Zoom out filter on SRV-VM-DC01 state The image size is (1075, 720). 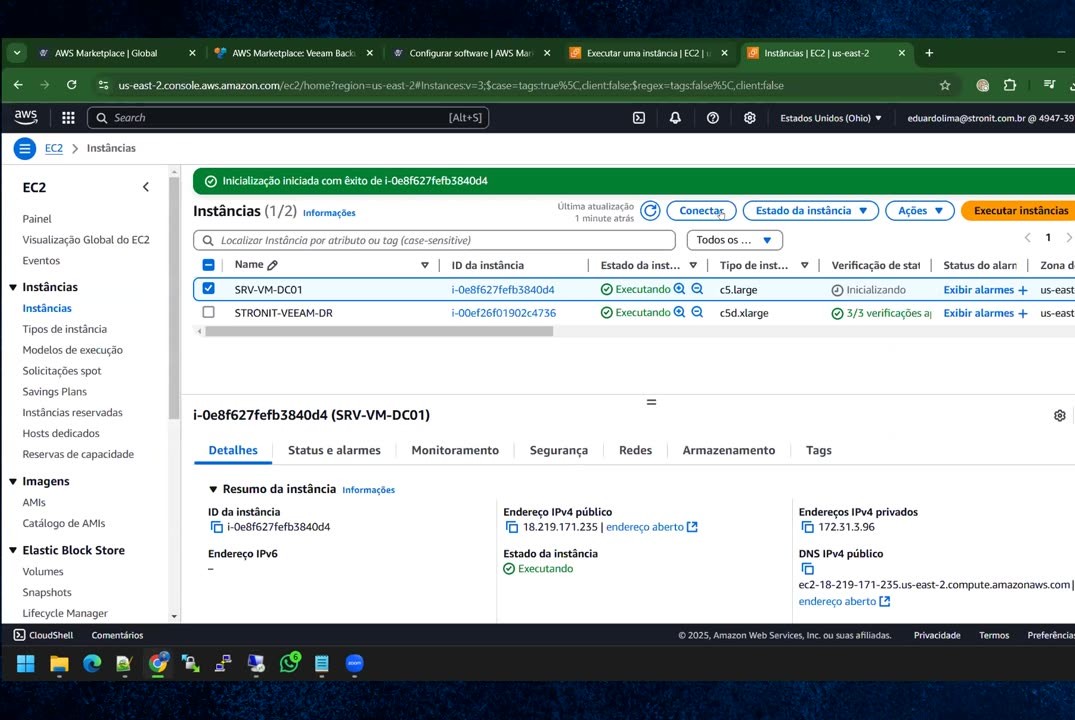(x=697, y=289)
